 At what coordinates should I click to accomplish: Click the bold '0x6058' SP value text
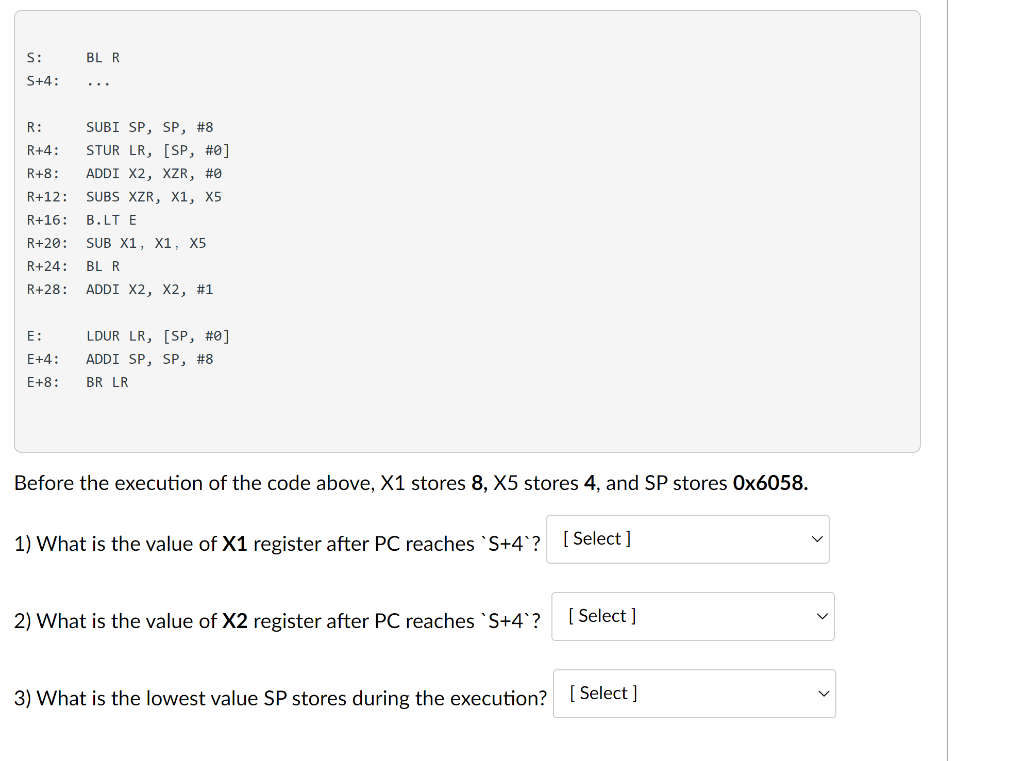pos(770,483)
